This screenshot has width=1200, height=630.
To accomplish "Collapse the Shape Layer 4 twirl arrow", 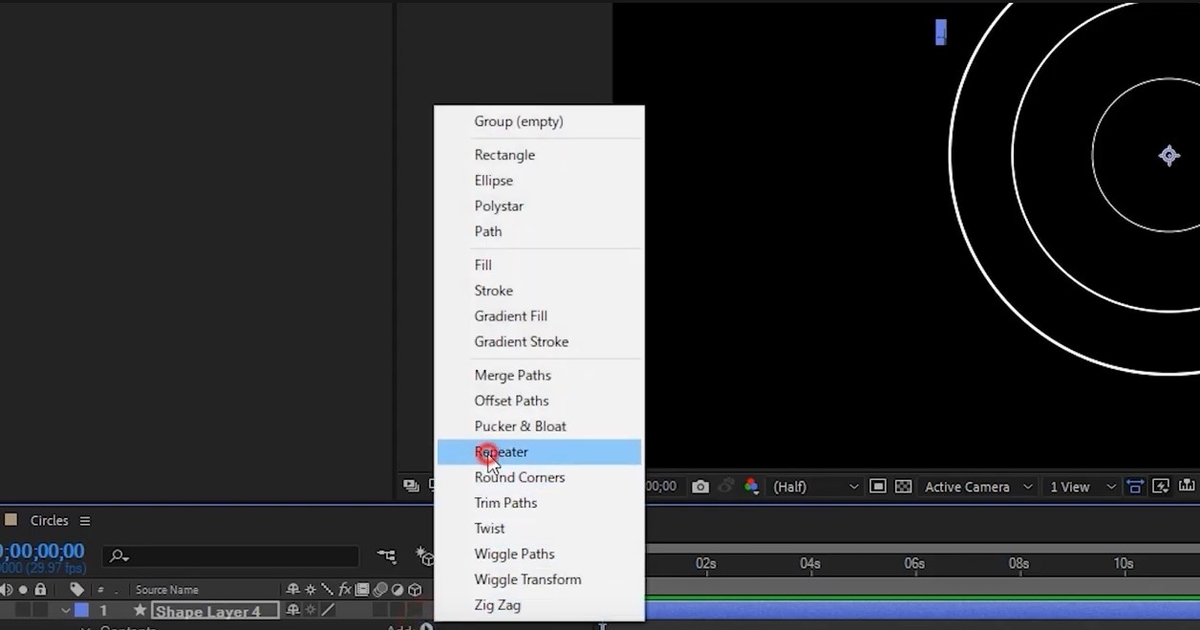I will [65, 610].
